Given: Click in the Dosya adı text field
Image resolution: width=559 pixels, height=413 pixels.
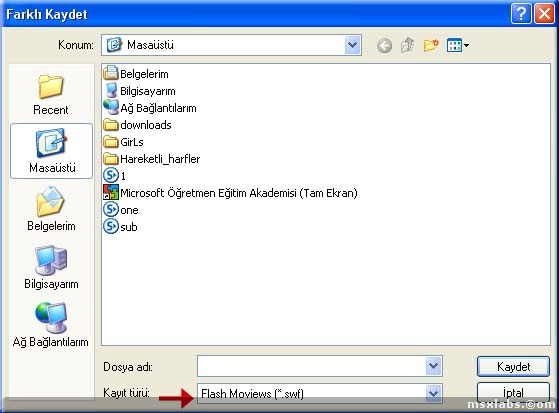Looking at the screenshot, I should pyautogui.click(x=312, y=366).
